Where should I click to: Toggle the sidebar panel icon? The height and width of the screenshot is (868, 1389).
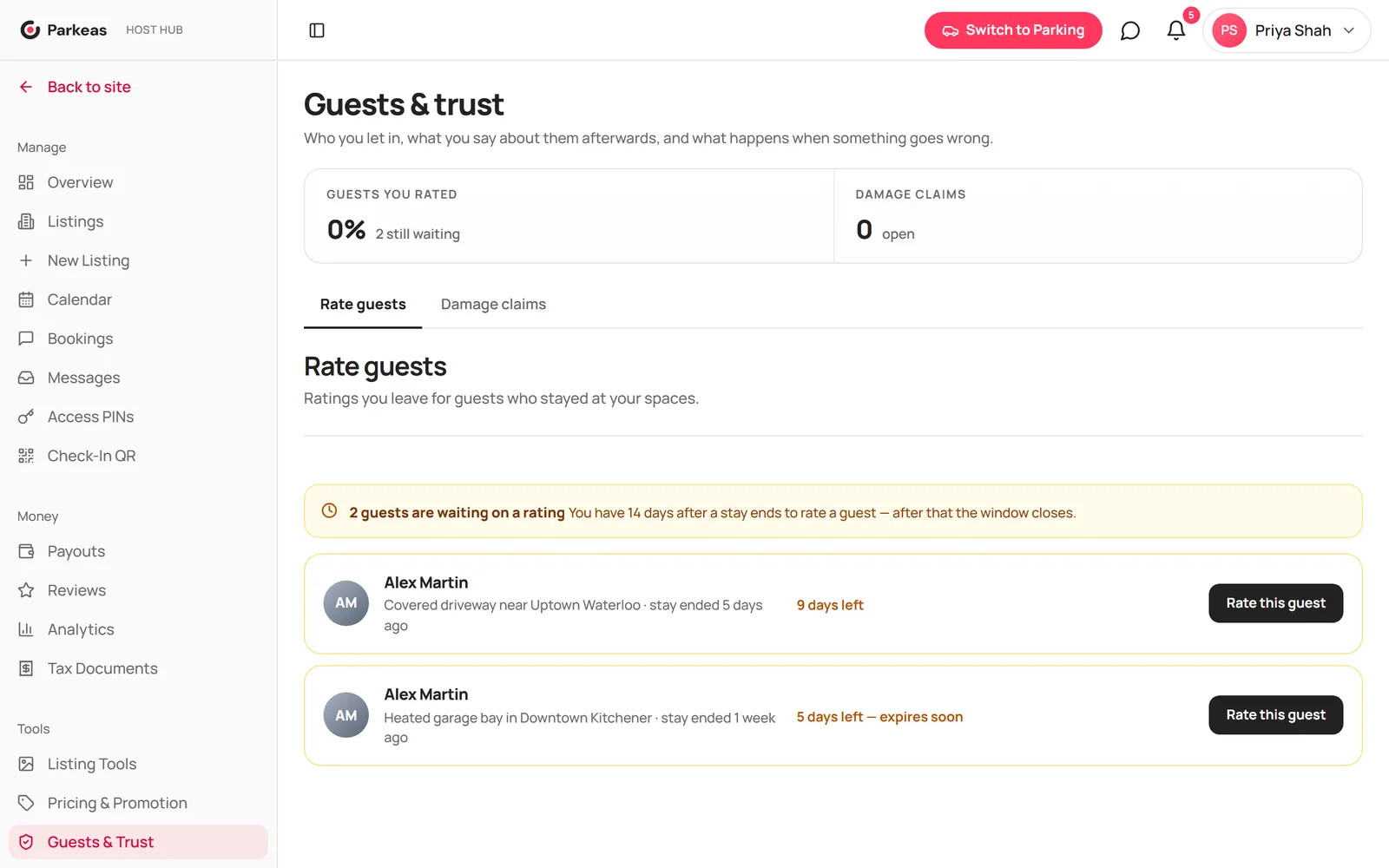[317, 30]
